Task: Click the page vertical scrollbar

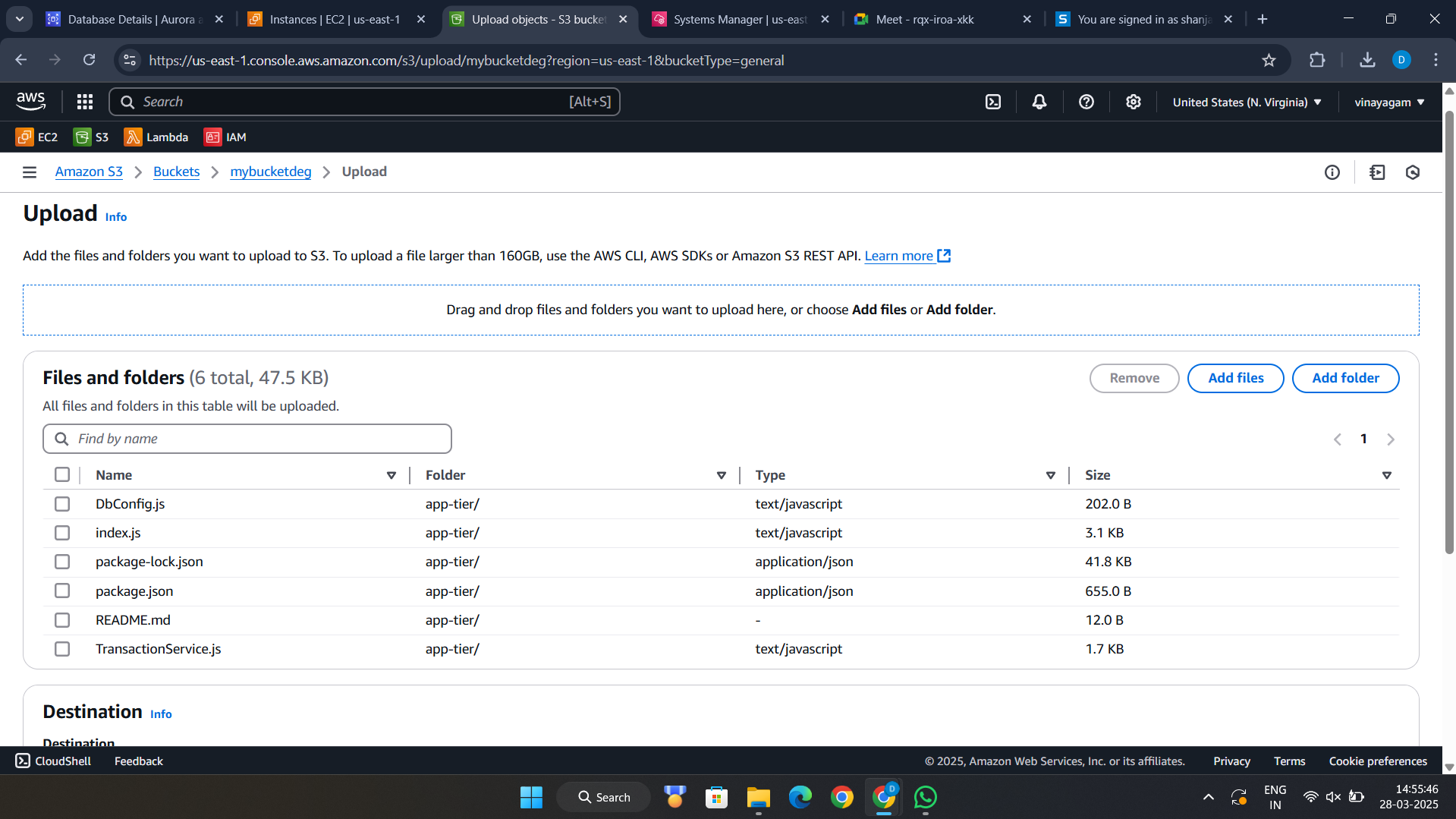Action: click(1448, 334)
